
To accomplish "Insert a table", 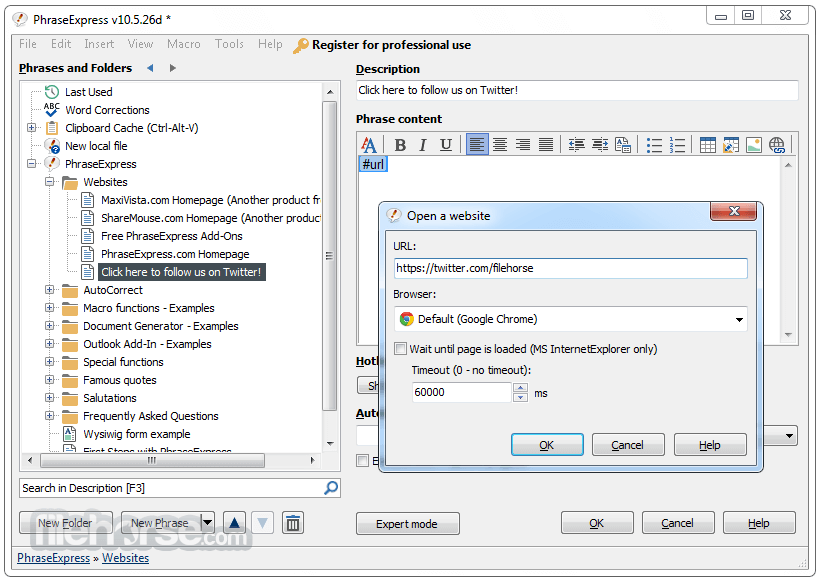I will click(708, 145).
